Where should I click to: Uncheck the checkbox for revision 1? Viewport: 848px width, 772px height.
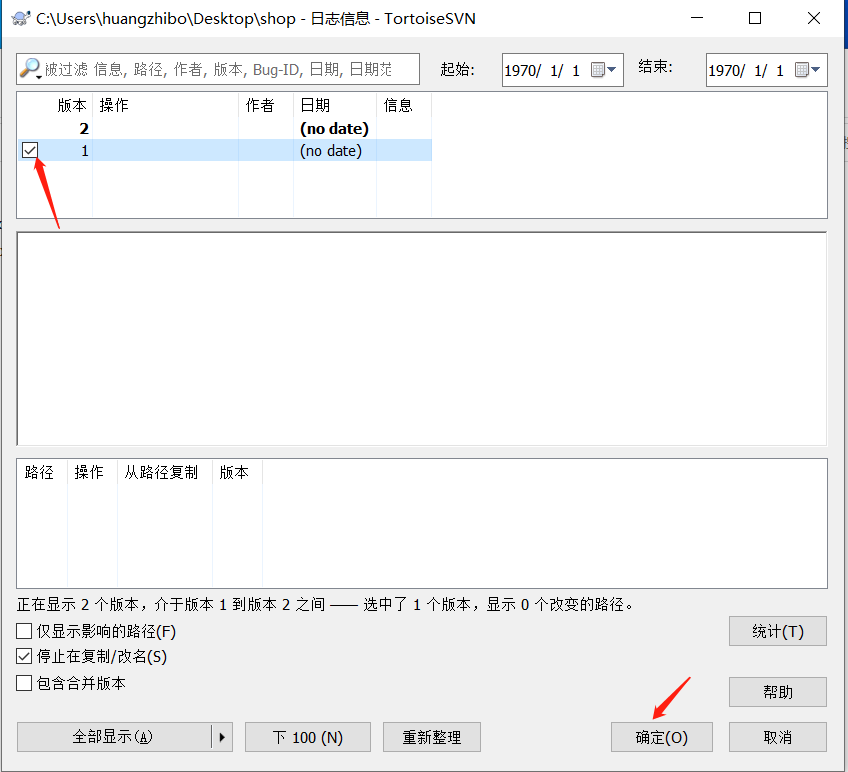tap(30, 150)
